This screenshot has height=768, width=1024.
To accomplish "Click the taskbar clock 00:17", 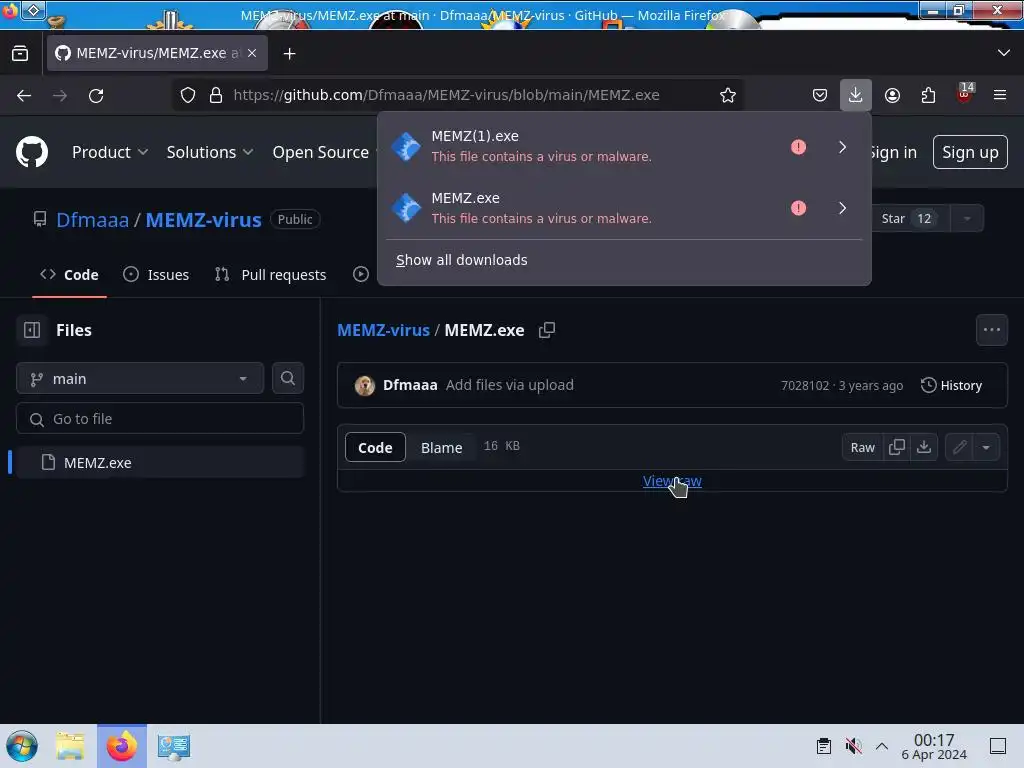I will pos(934,746).
